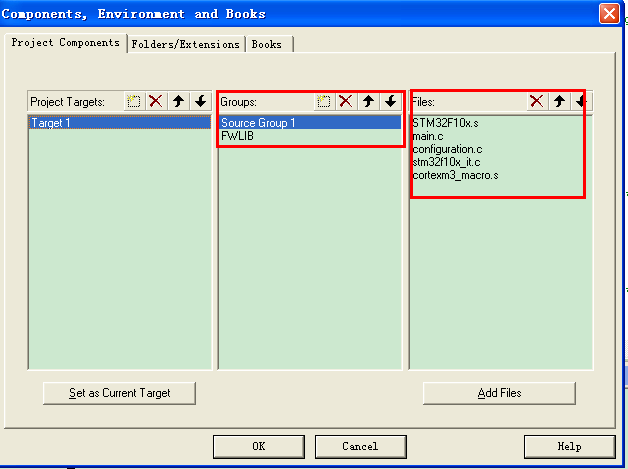The image size is (628, 469).
Task: Move file down arrow in Files header
Action: point(581,101)
